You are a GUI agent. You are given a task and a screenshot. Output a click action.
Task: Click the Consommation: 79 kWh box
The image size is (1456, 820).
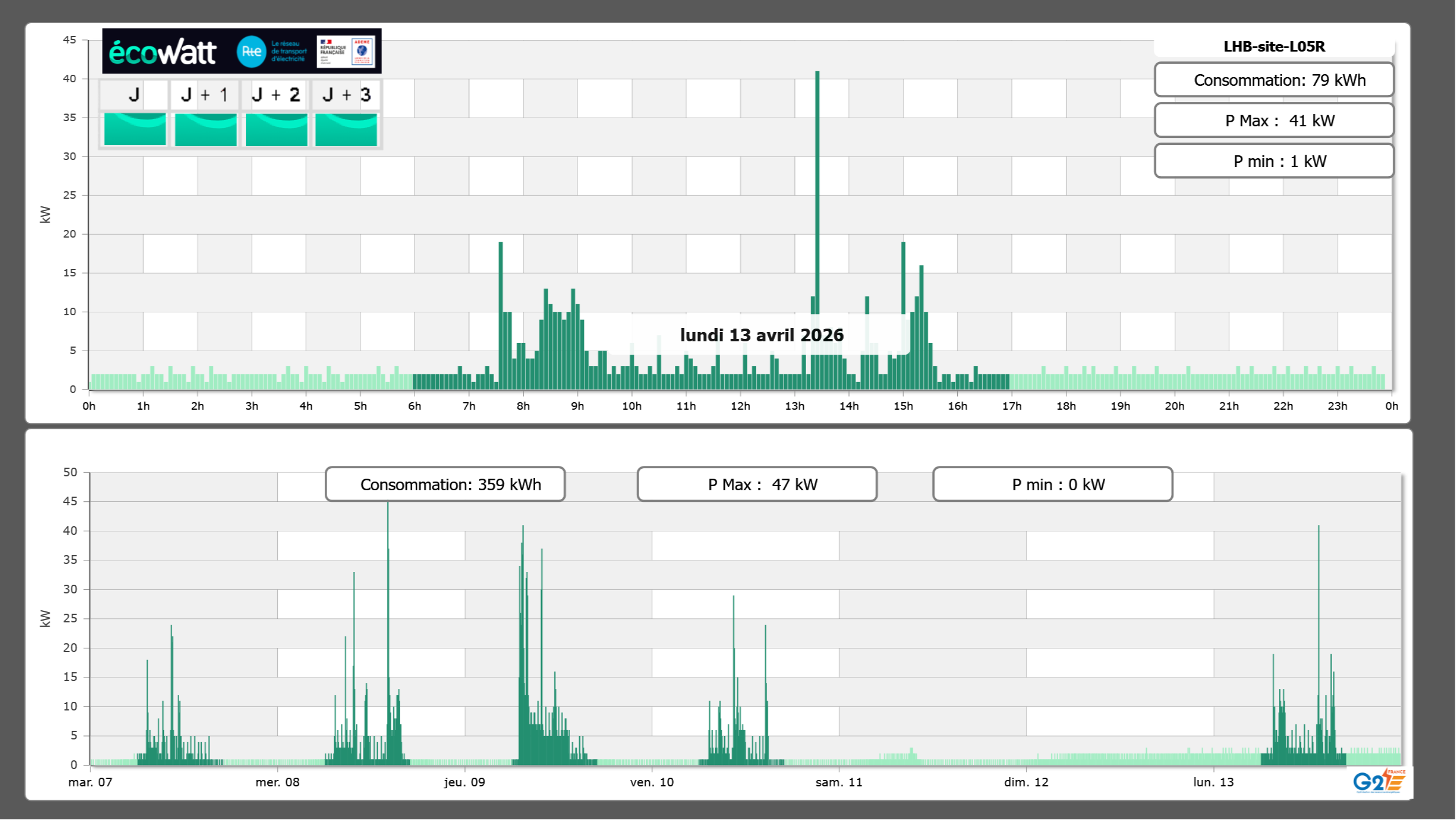coord(1273,80)
